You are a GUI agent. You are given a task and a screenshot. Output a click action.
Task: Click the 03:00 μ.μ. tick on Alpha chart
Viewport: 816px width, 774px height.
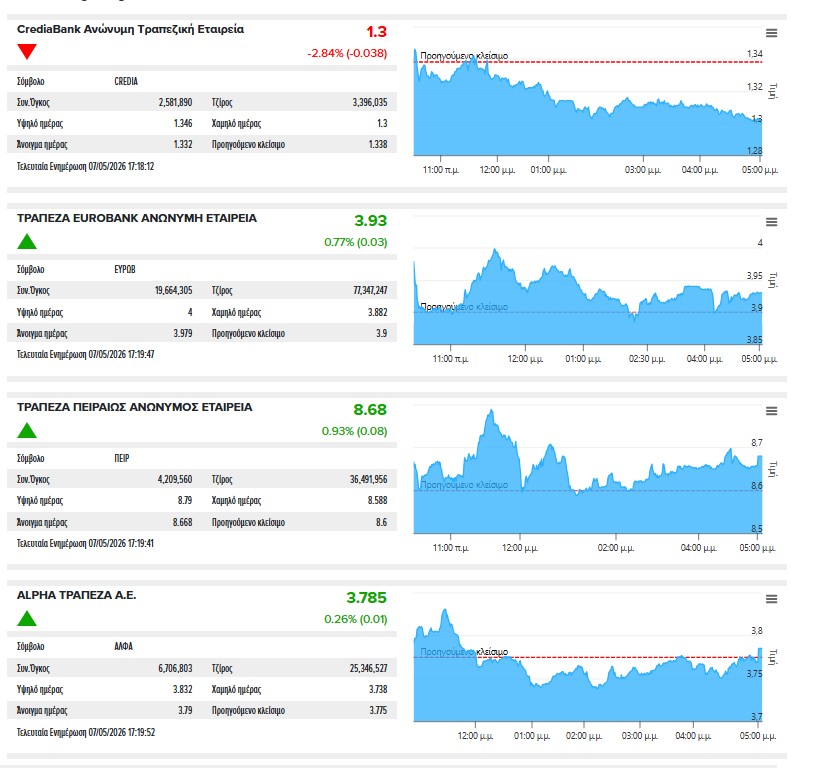640,736
